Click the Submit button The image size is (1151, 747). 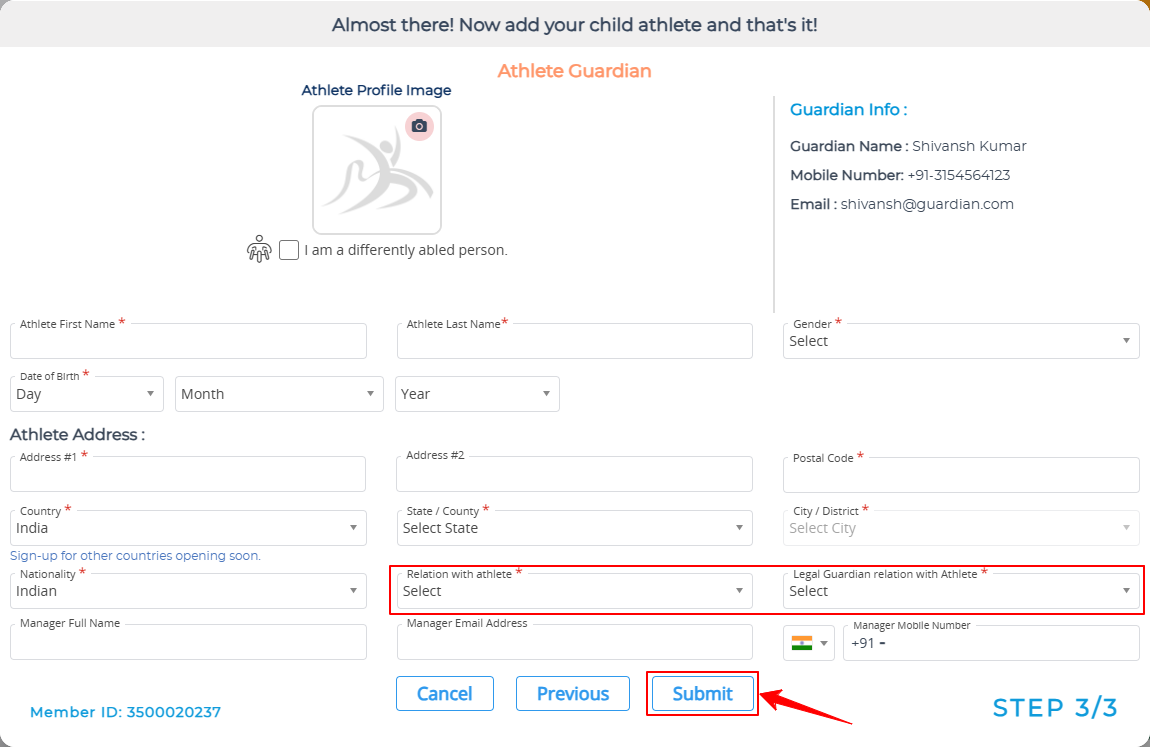702,693
